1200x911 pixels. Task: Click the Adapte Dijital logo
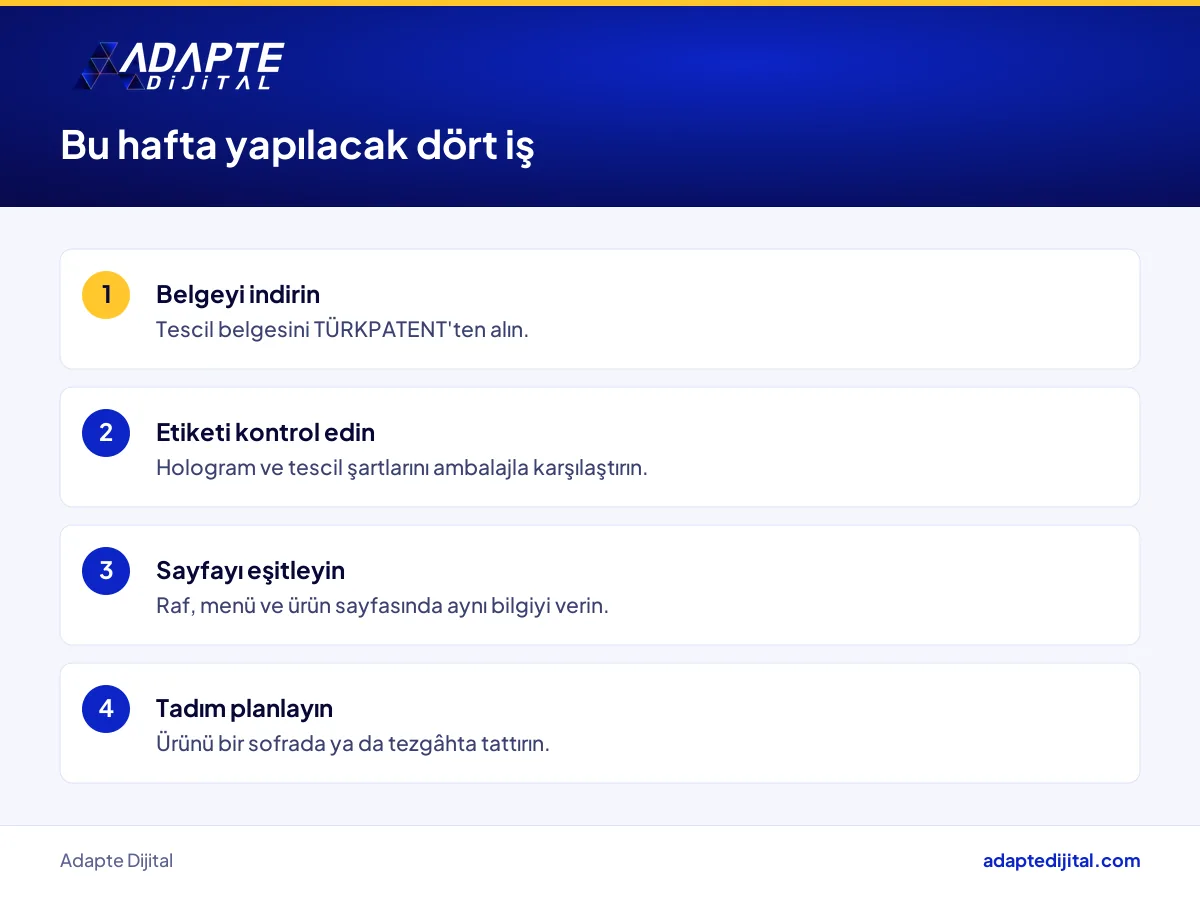pyautogui.click(x=179, y=66)
